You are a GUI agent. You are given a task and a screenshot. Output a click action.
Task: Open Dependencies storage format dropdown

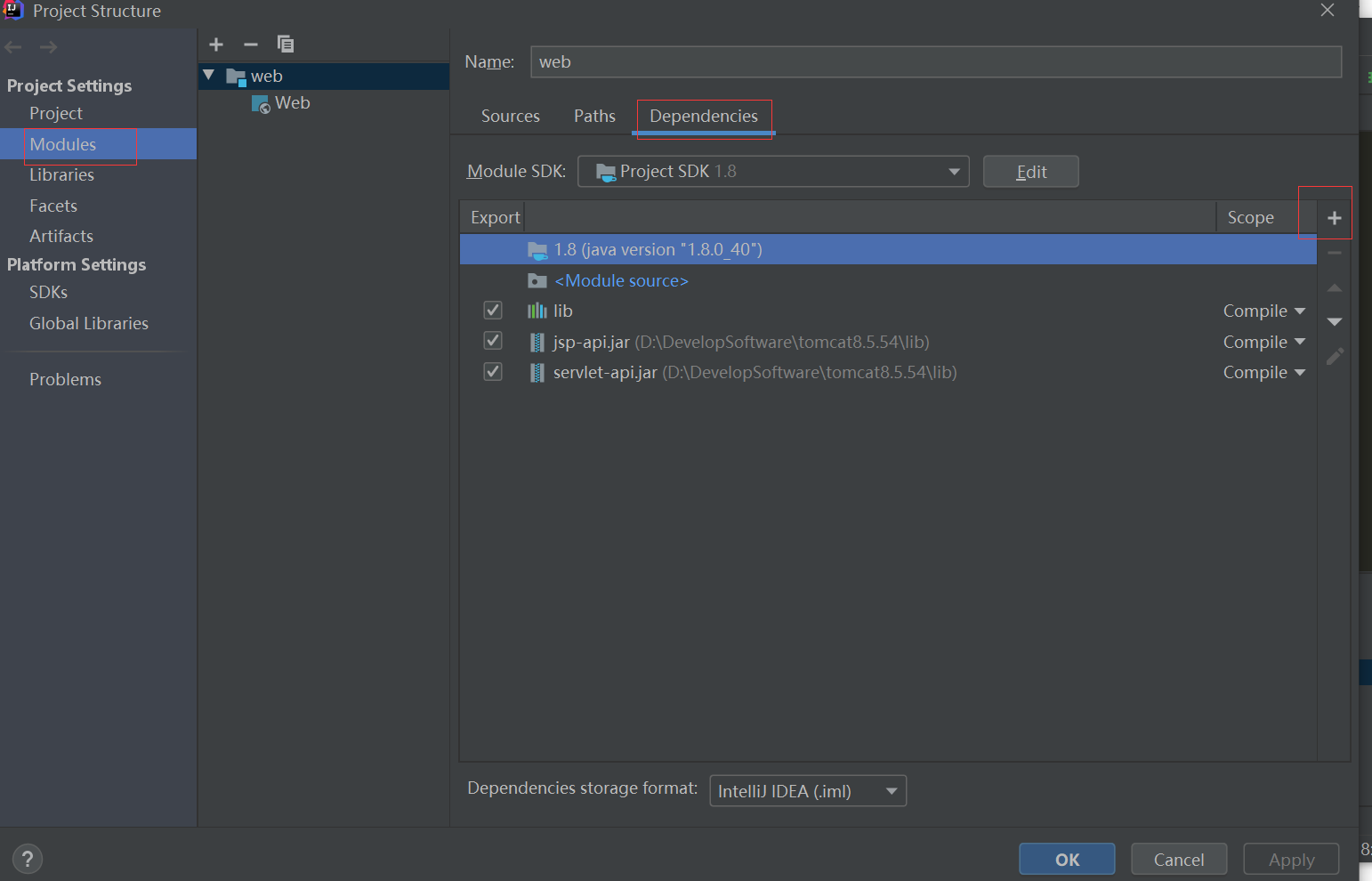click(808, 791)
